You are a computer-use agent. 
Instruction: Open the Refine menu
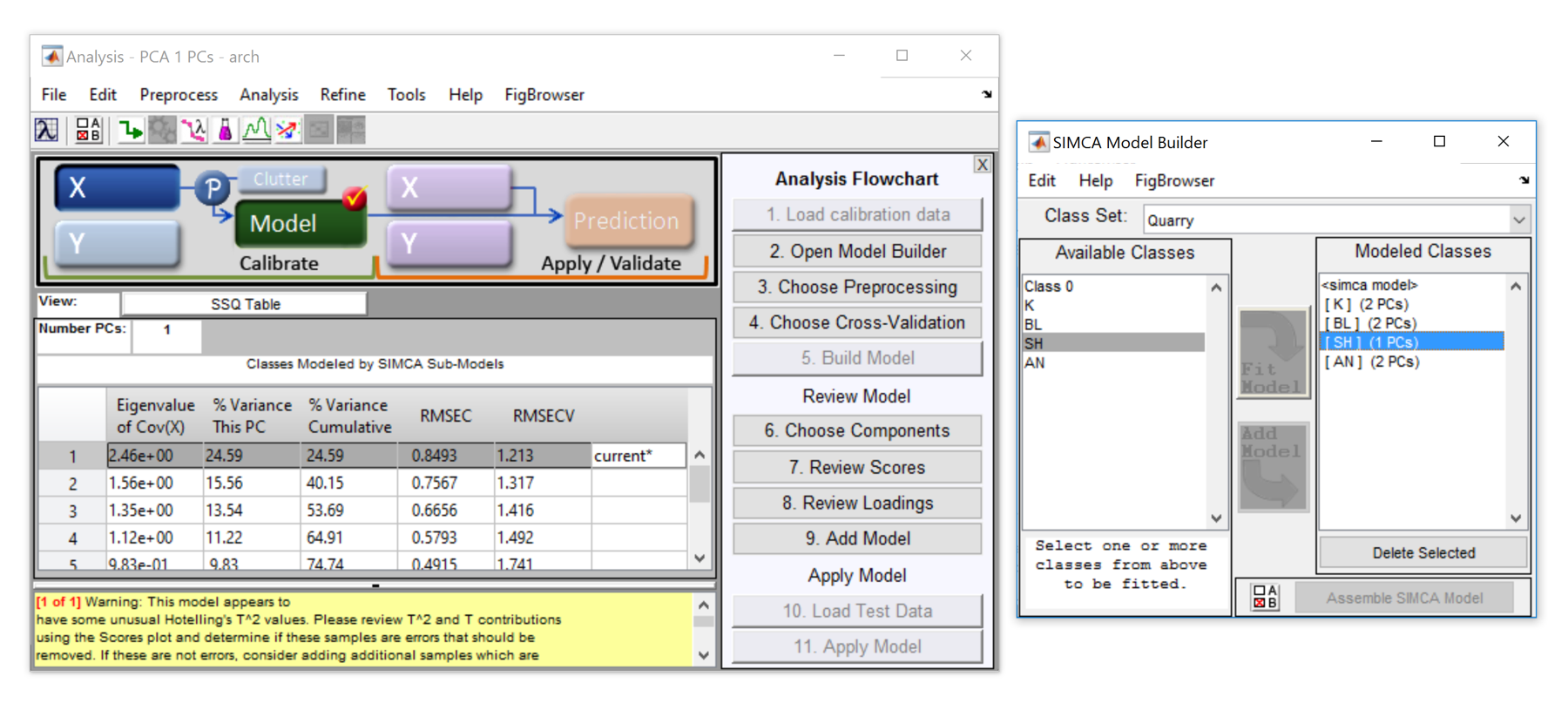coord(342,95)
